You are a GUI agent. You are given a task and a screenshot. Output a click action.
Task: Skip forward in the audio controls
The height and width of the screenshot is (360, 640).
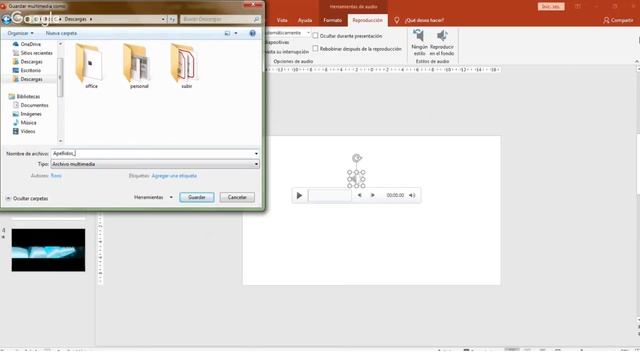(373, 196)
